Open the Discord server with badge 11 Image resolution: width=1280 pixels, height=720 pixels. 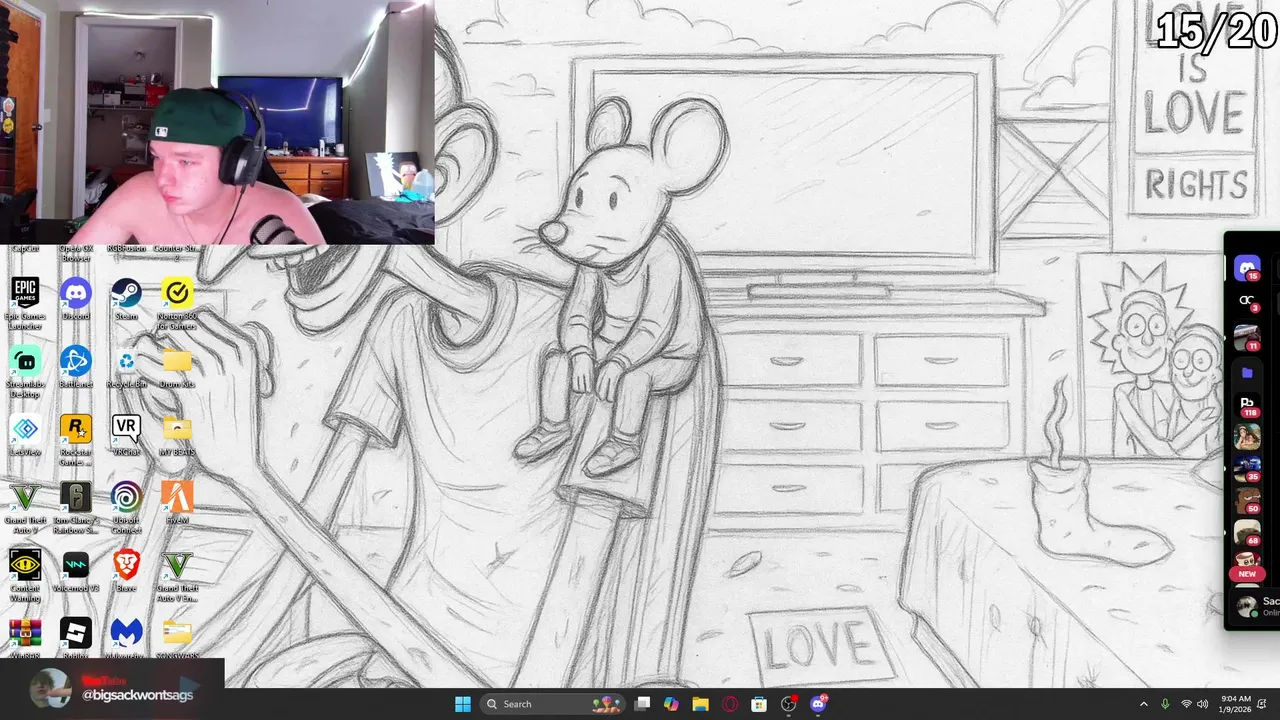[1246, 338]
